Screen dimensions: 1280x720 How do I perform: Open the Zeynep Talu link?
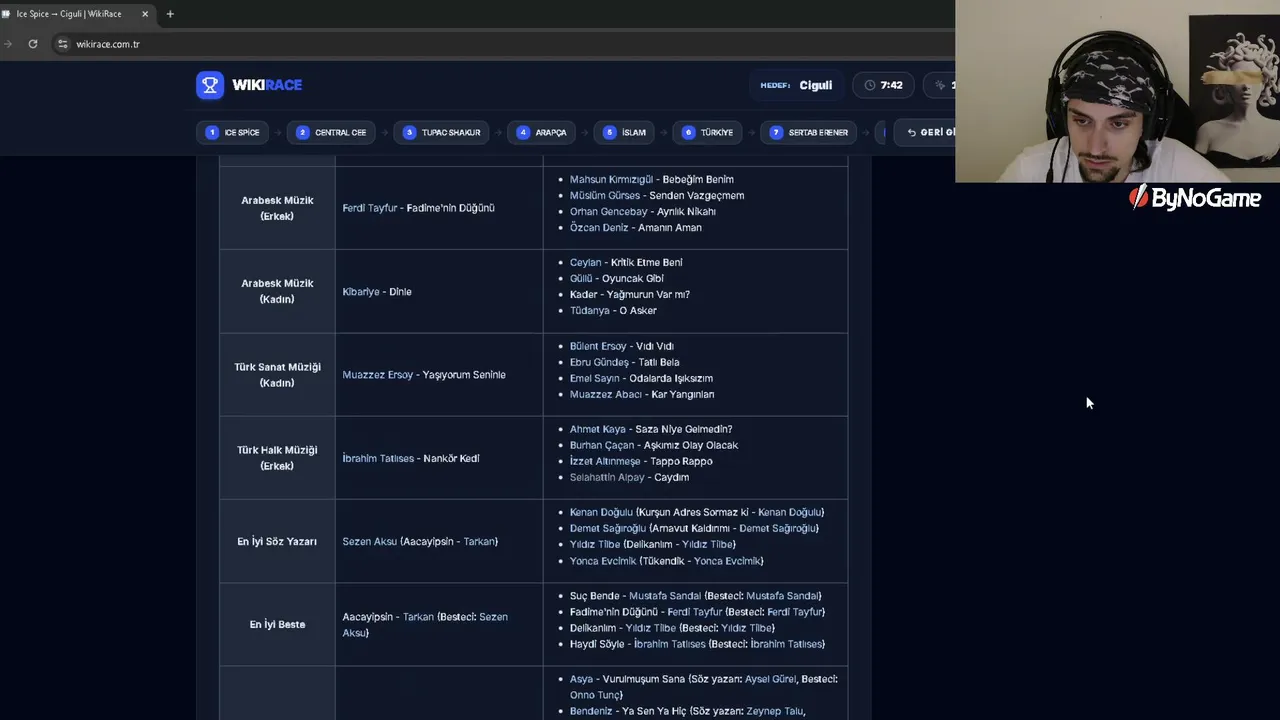pos(774,711)
